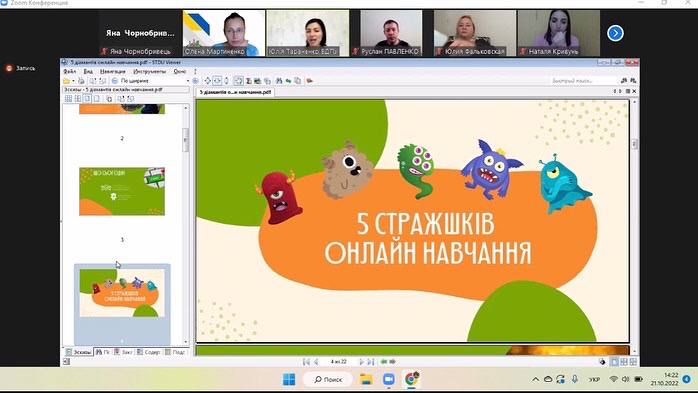Click the print icon in toolbar
The height and width of the screenshot is (393, 698).
click(x=81, y=81)
